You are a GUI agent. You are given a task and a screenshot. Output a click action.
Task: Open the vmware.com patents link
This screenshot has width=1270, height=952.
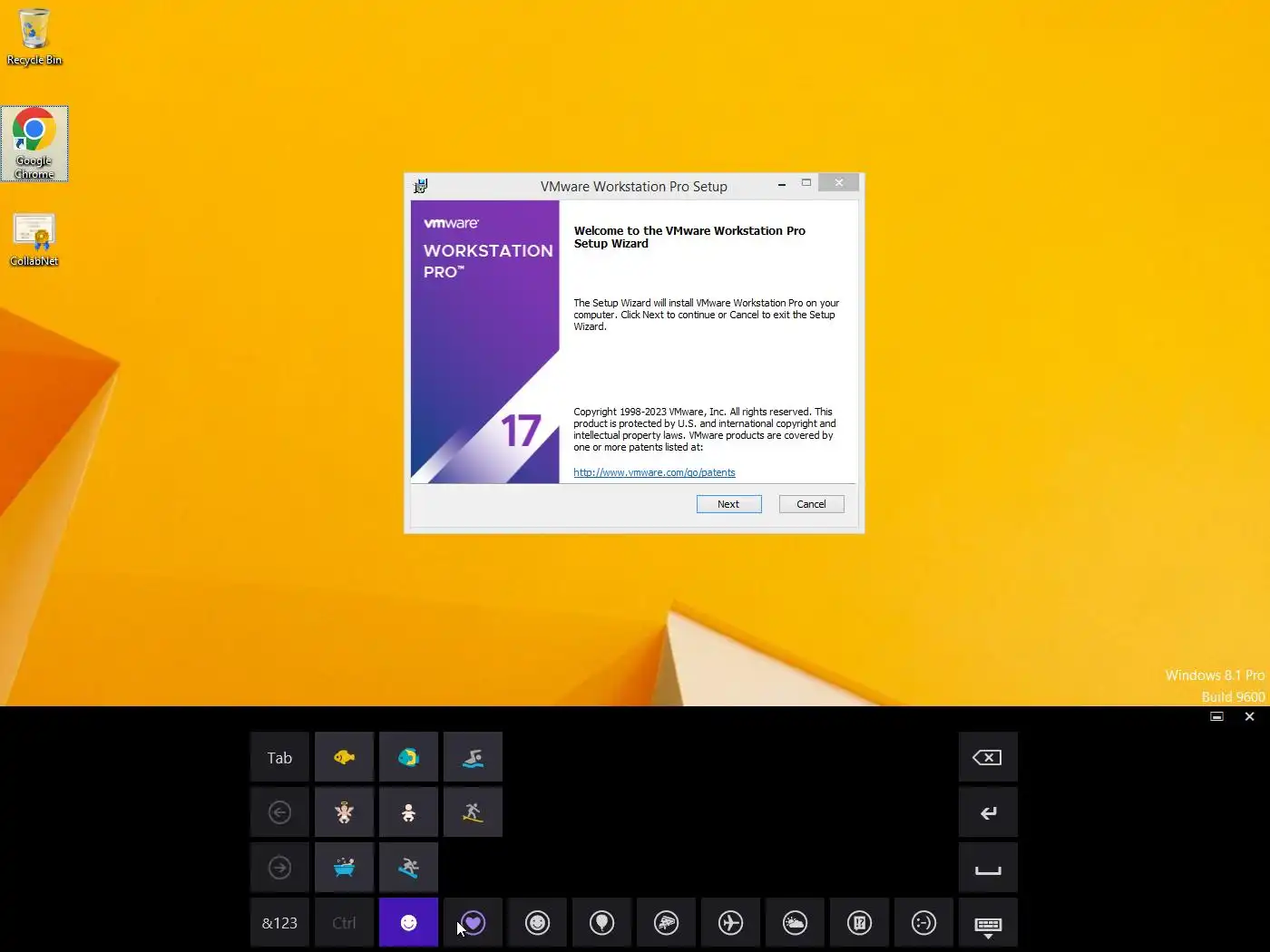(x=654, y=472)
